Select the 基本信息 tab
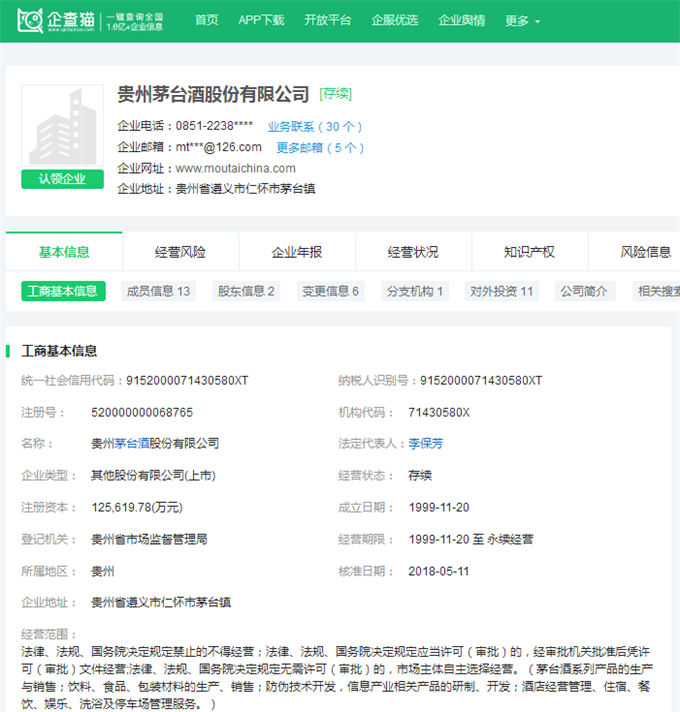 [x=64, y=252]
